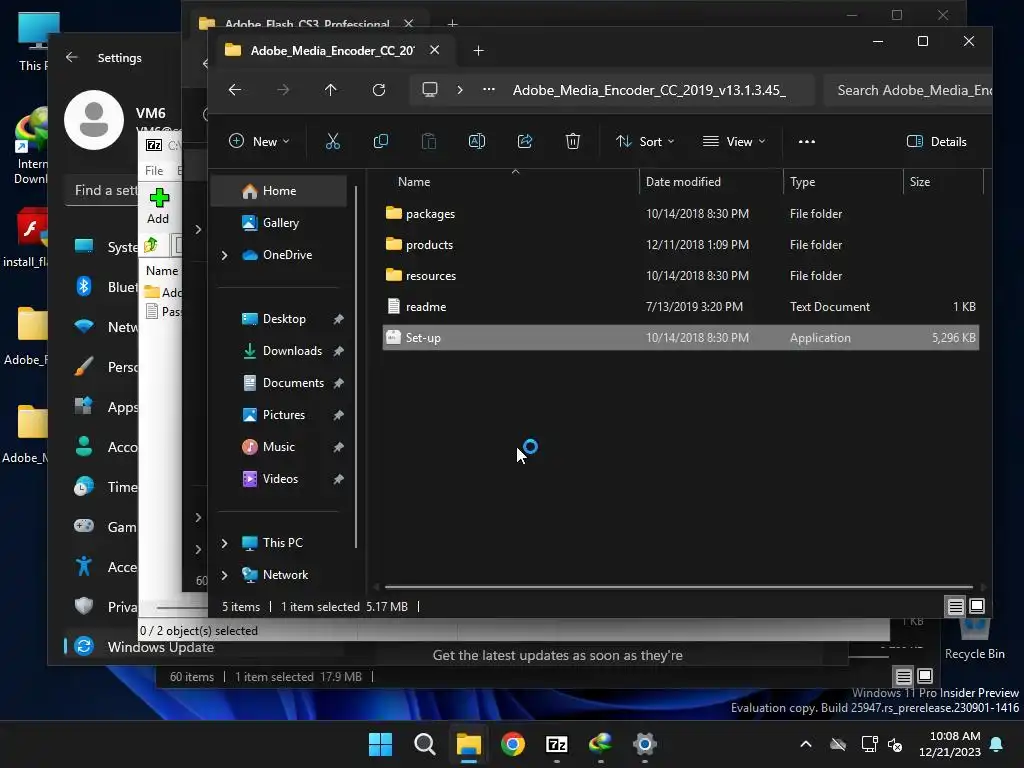1024x768 pixels.
Task: Select the products folder
Action: coord(680,245)
